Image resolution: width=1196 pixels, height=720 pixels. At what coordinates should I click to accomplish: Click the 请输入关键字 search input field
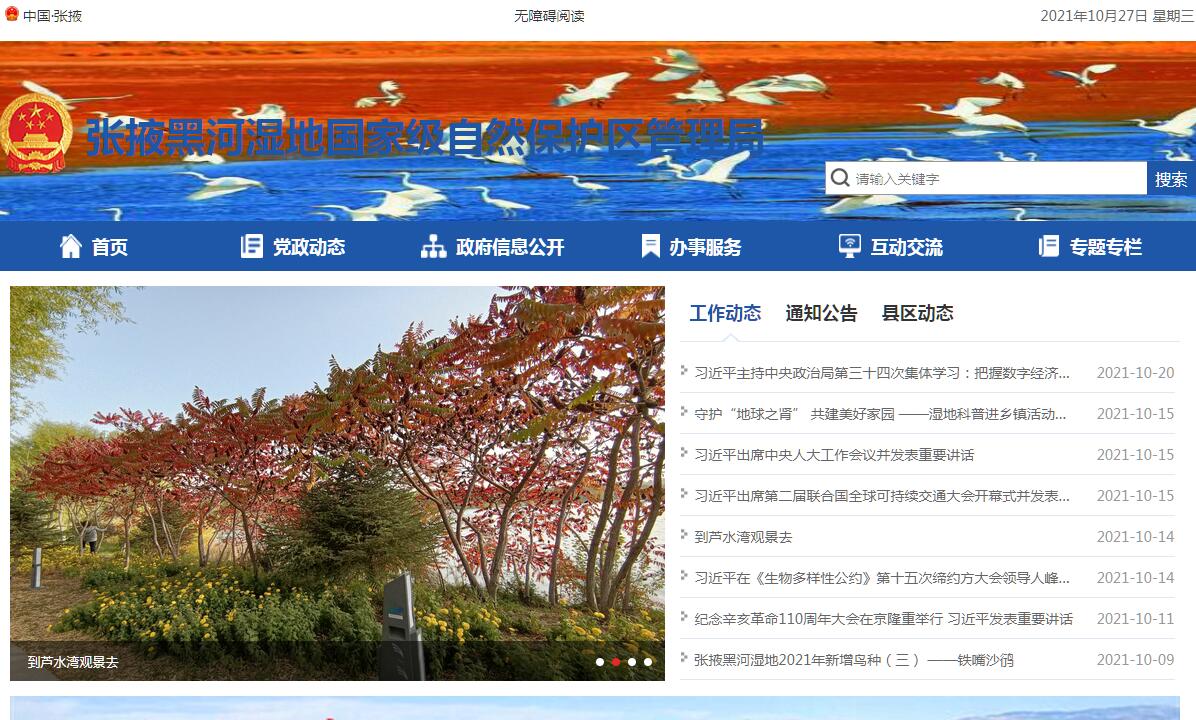(995, 179)
